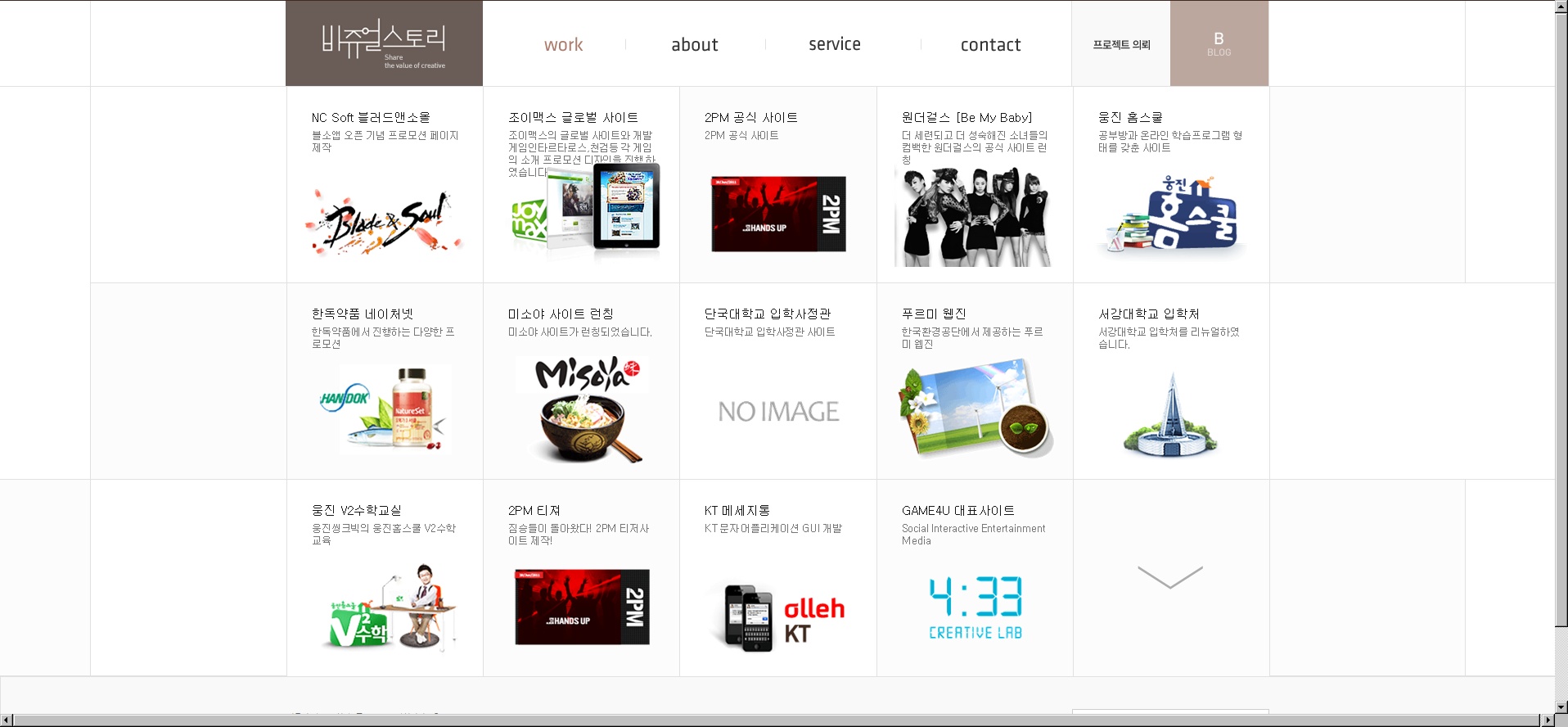Click the GAME4U 대표사이트 title
1568x727 pixels.
point(957,511)
